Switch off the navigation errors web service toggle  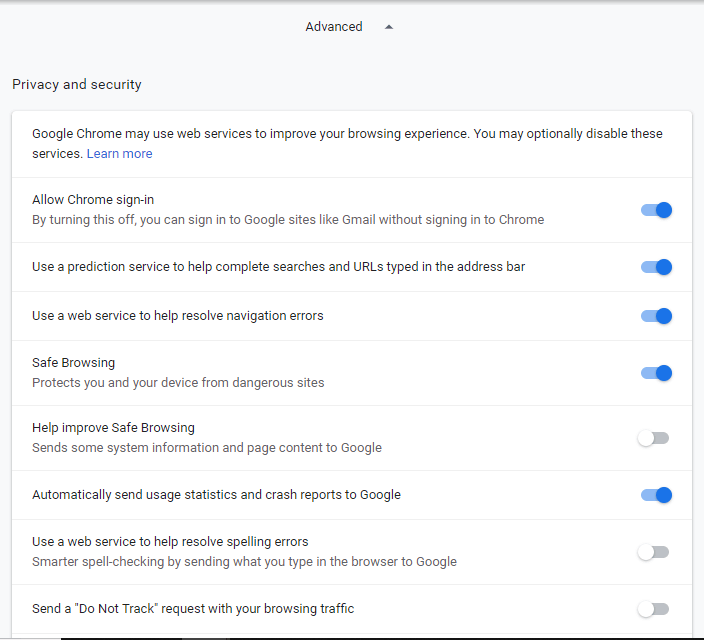[656, 316]
